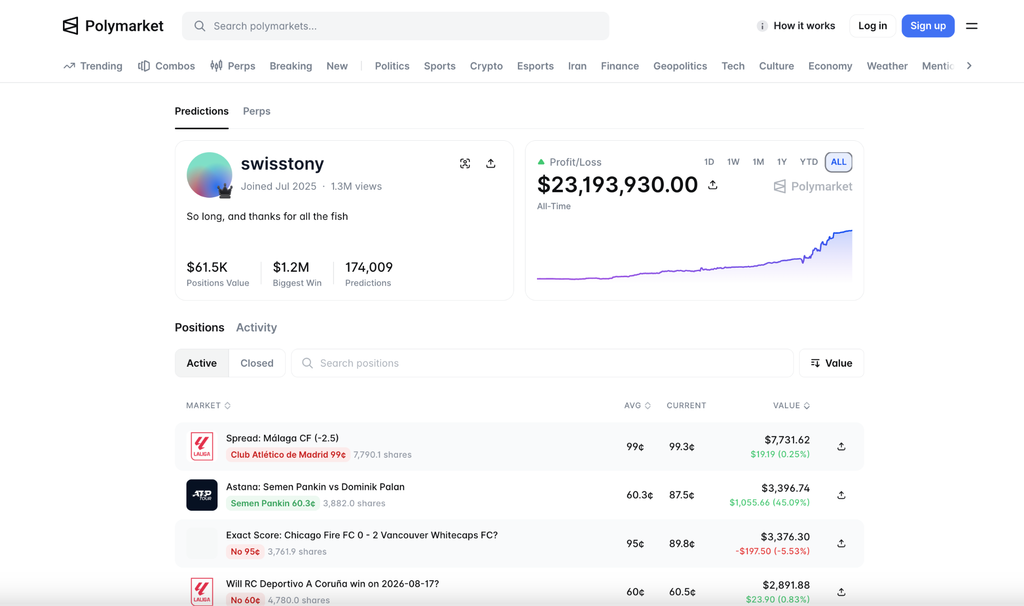This screenshot has height=606, width=1024.
Task: Open the QR scan icon on profile card
Action: click(465, 163)
